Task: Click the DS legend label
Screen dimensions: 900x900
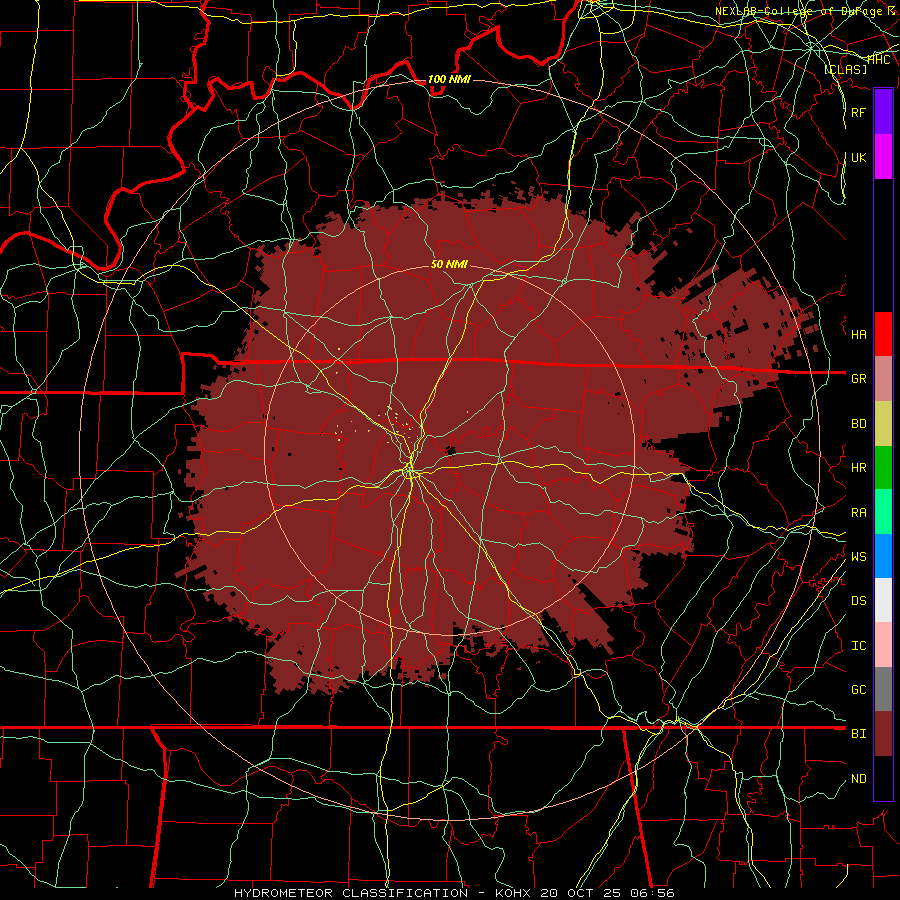Action: [x=858, y=601]
